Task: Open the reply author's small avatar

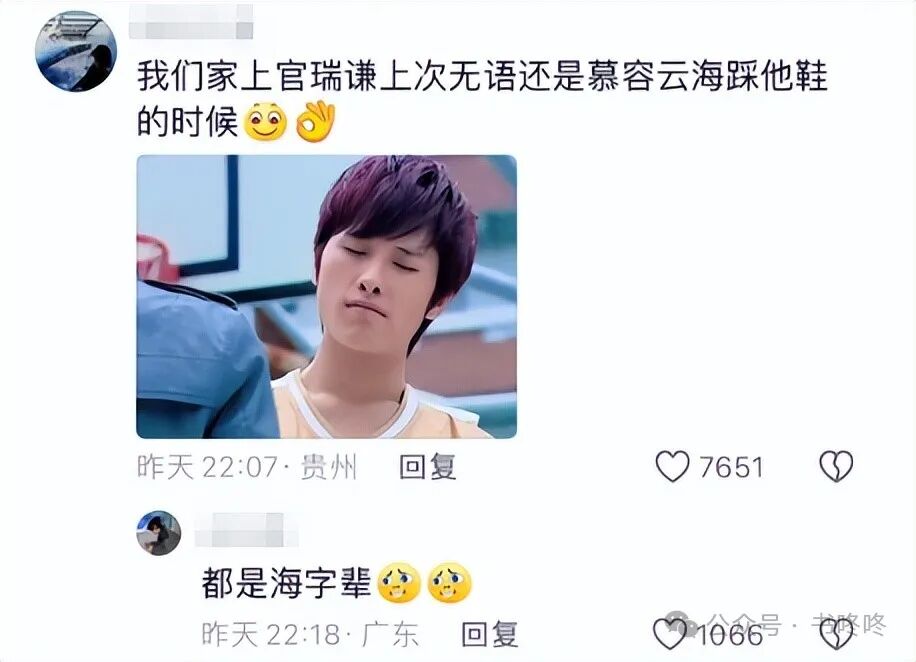Action: coord(159,533)
